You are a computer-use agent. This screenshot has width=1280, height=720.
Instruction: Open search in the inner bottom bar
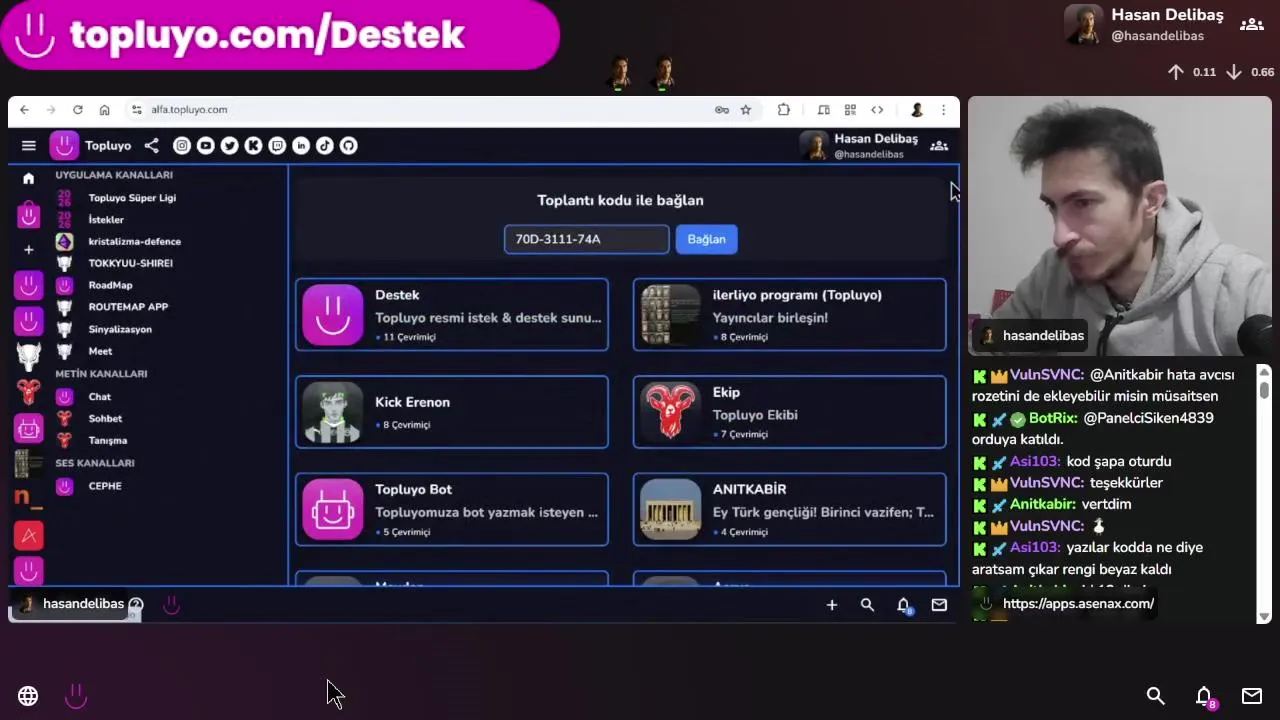coord(867,605)
